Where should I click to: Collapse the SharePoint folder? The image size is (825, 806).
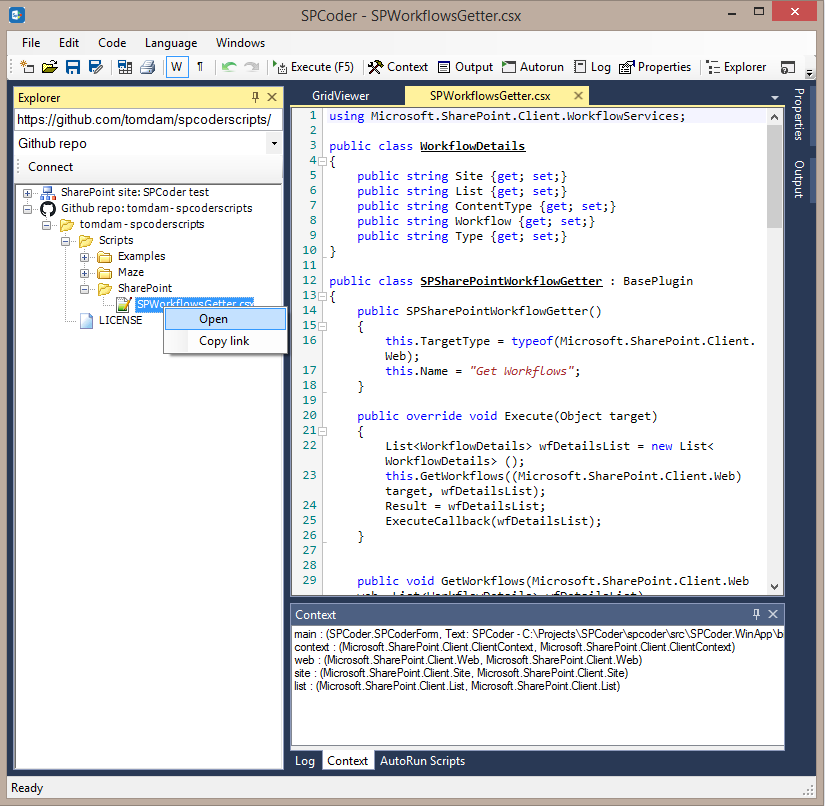click(84, 289)
